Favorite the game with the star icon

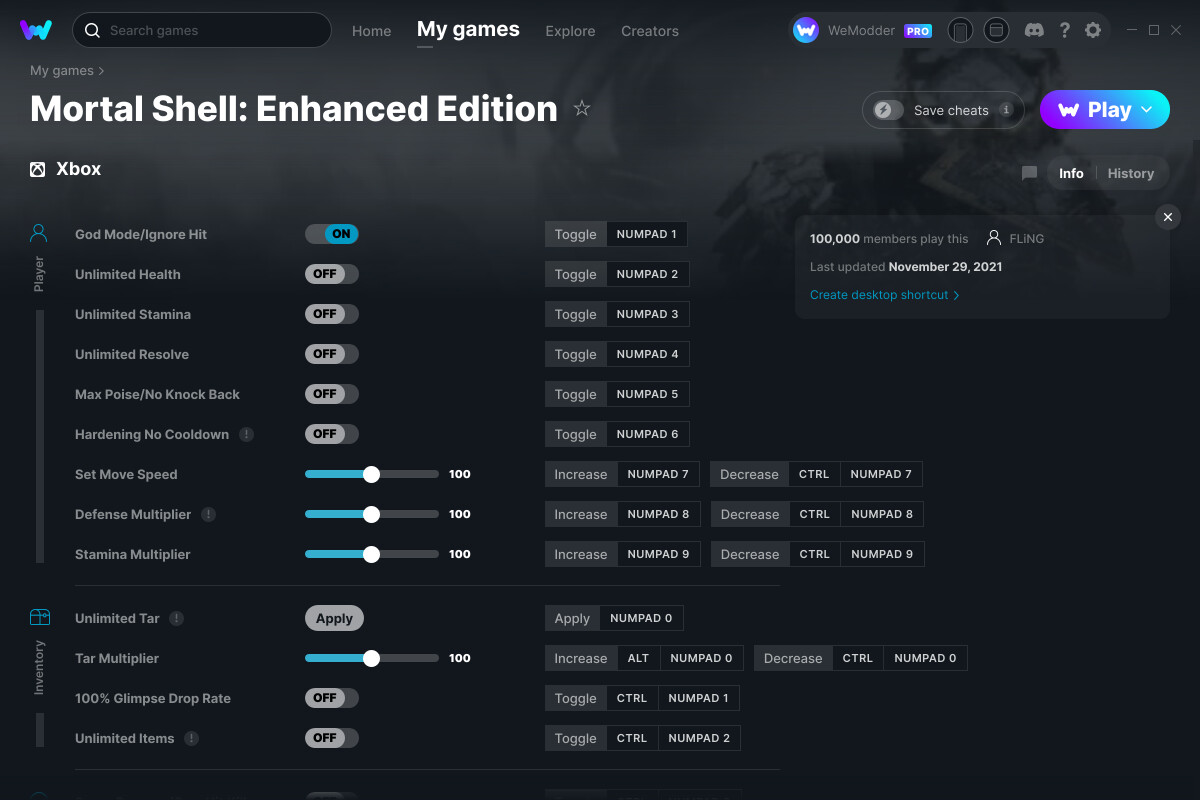[582, 108]
